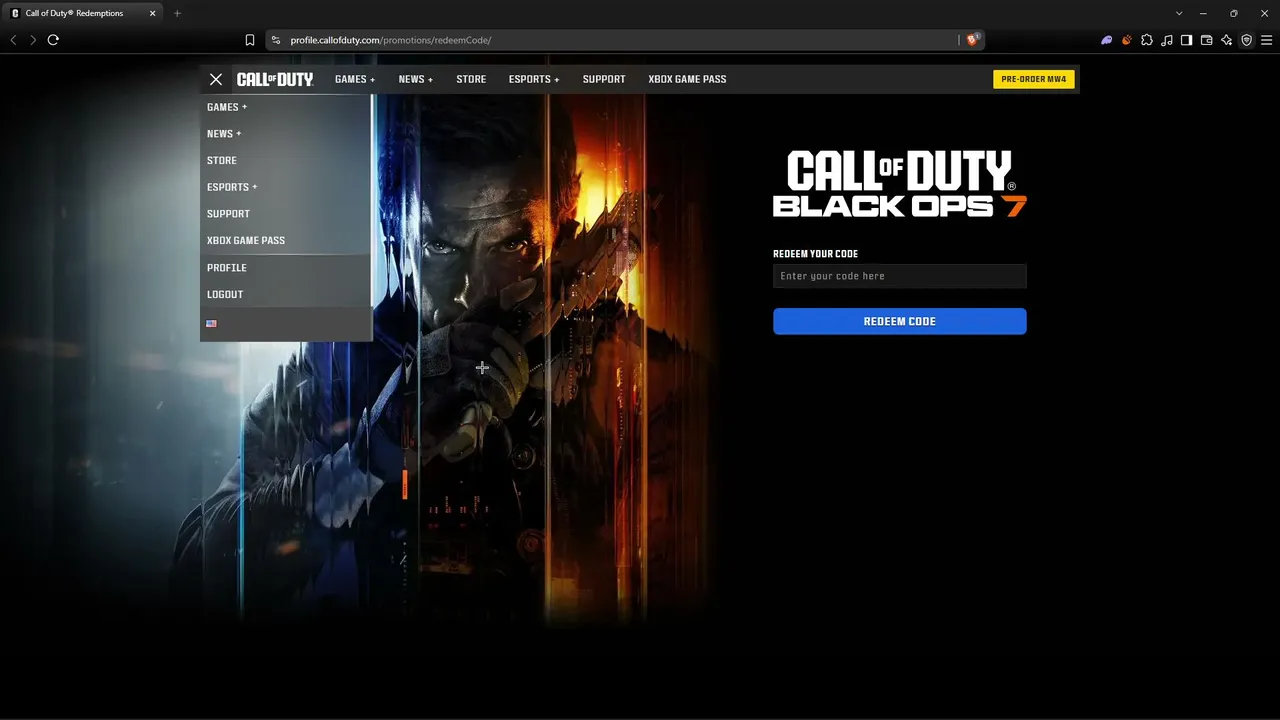Open the tab search chevron in the title bar

tap(1179, 13)
